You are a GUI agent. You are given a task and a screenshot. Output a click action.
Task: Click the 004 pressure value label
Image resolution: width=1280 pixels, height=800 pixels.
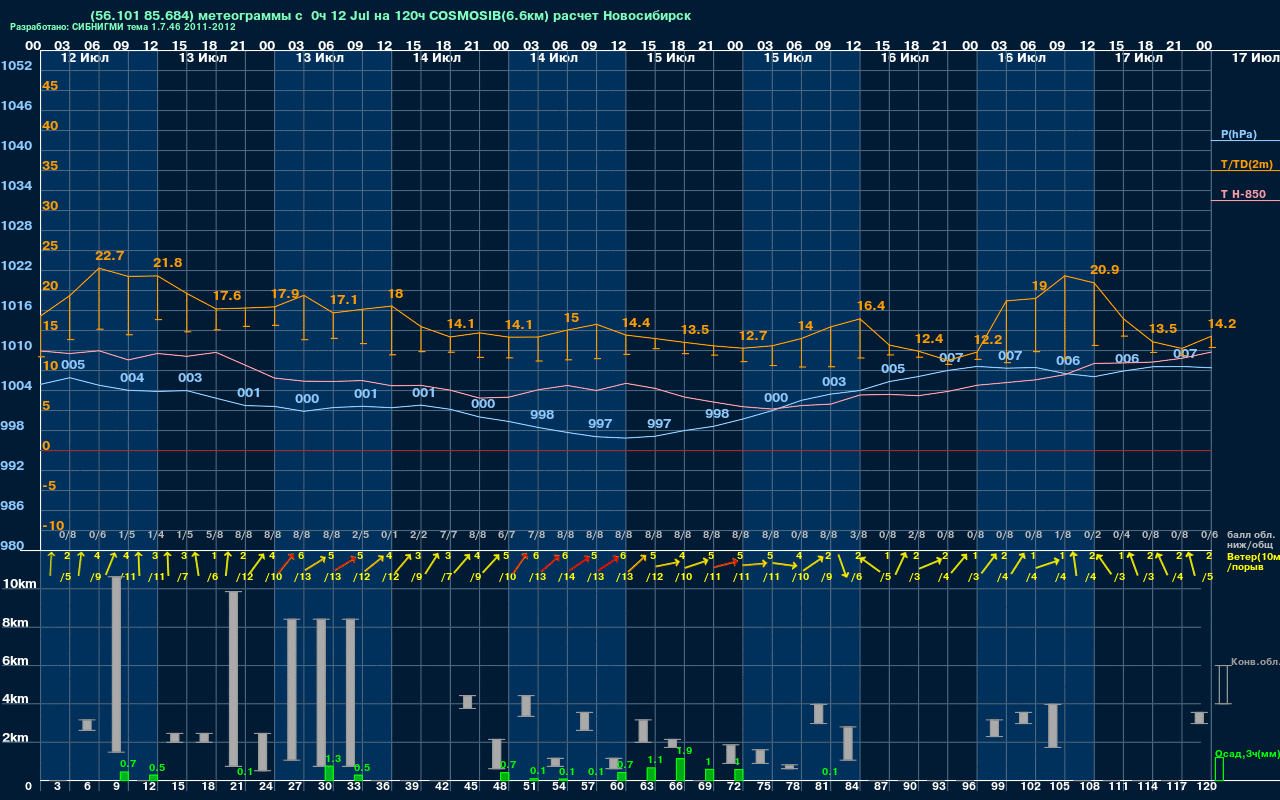(132, 378)
